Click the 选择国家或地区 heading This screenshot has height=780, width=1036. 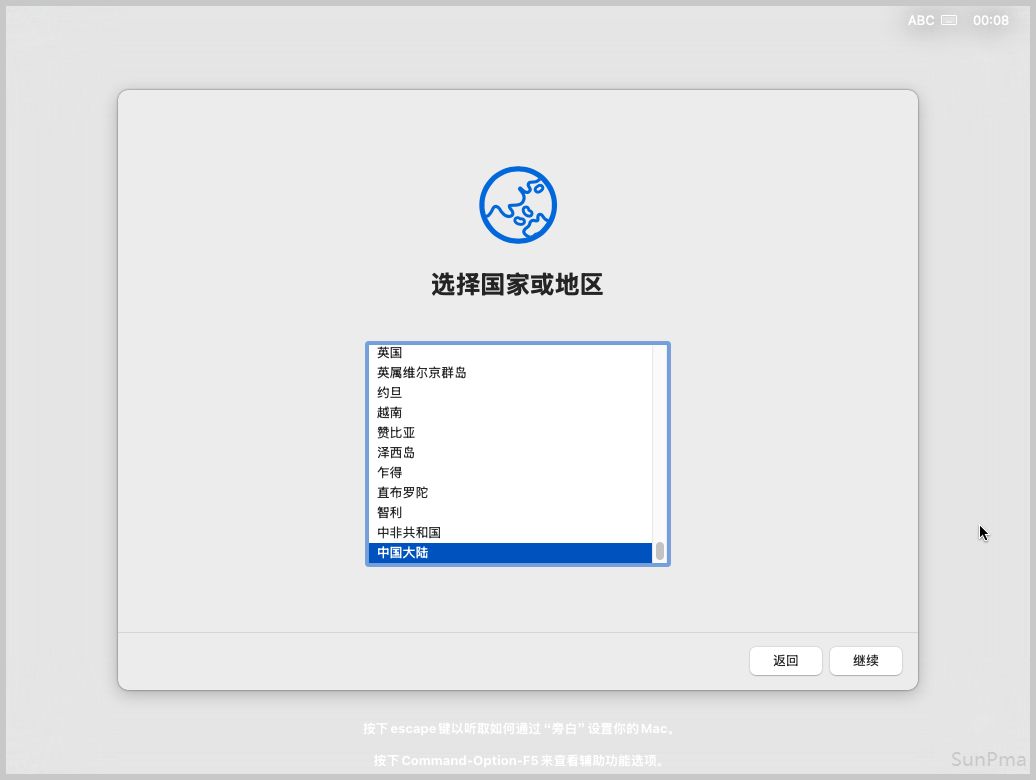[517, 285]
